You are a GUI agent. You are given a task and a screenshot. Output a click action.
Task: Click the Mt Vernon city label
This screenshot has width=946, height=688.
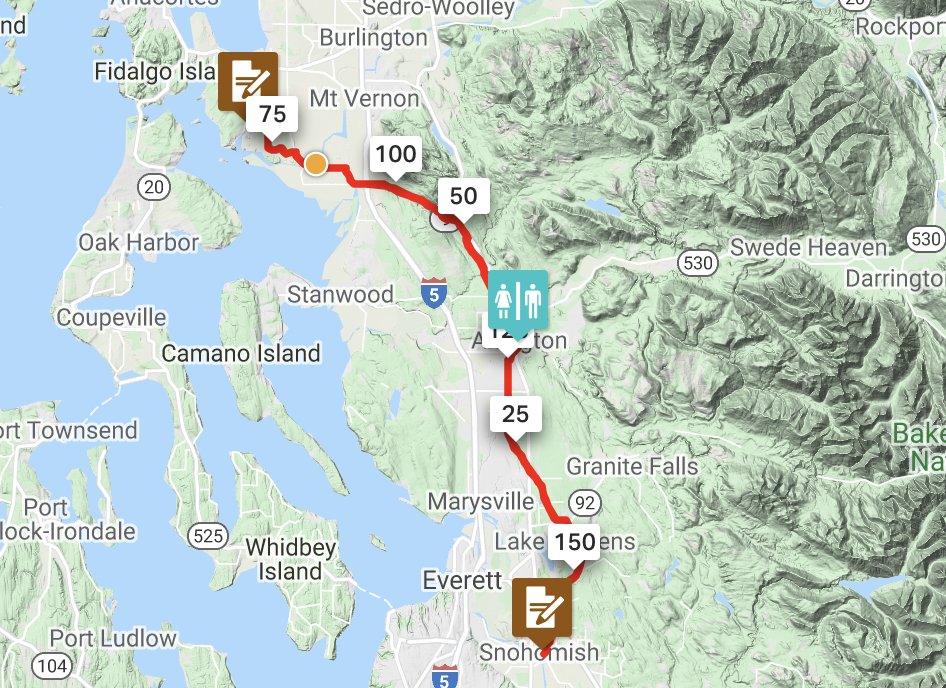[x=364, y=98]
